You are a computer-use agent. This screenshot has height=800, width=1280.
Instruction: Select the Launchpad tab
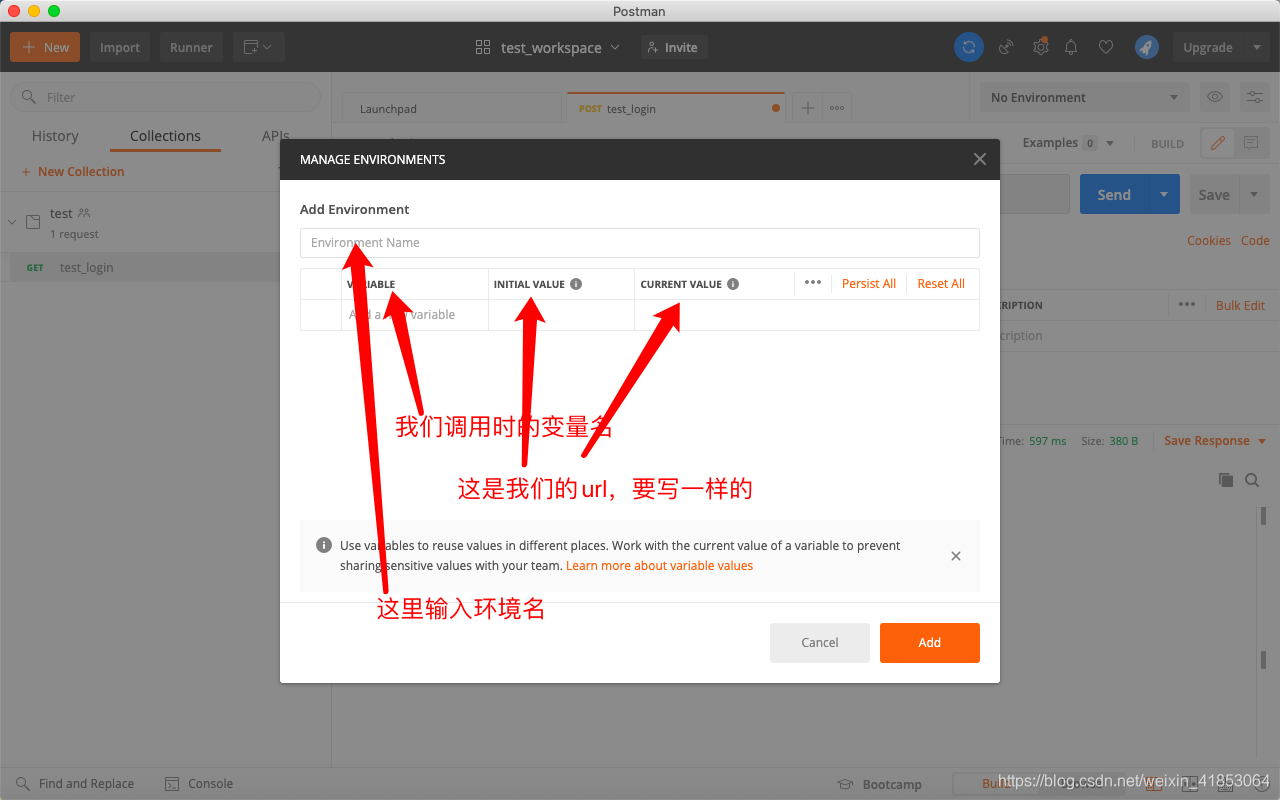452,108
